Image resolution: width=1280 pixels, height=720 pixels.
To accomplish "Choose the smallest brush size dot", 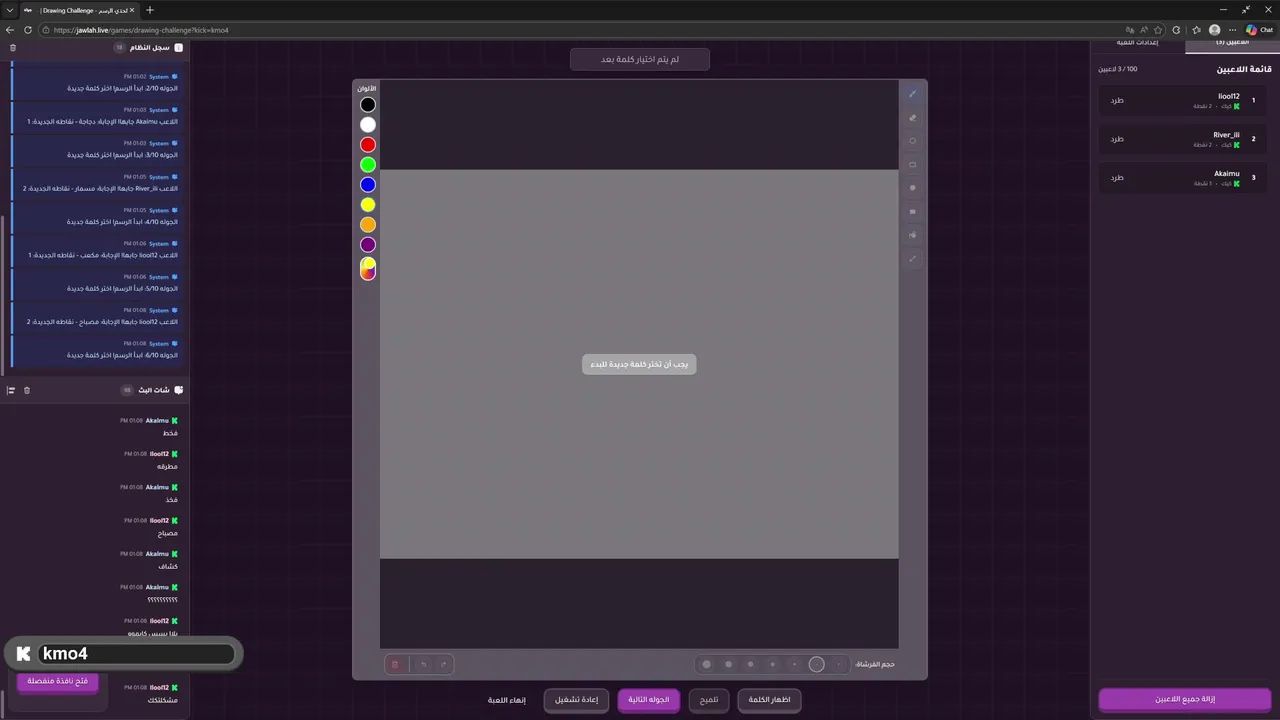I will 839,664.
